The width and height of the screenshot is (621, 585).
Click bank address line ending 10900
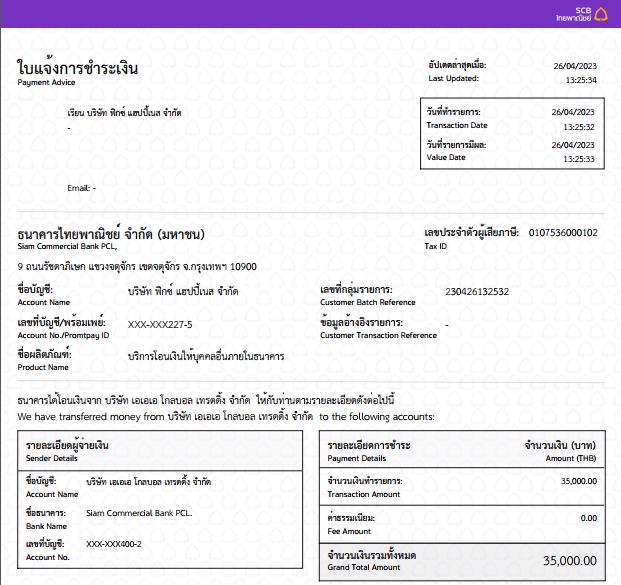tap(137, 267)
